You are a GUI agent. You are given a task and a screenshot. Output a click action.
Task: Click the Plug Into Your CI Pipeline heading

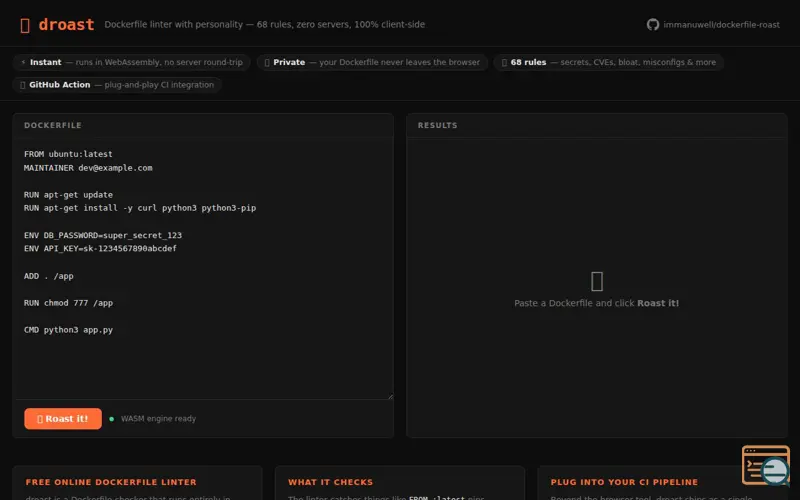[624, 482]
